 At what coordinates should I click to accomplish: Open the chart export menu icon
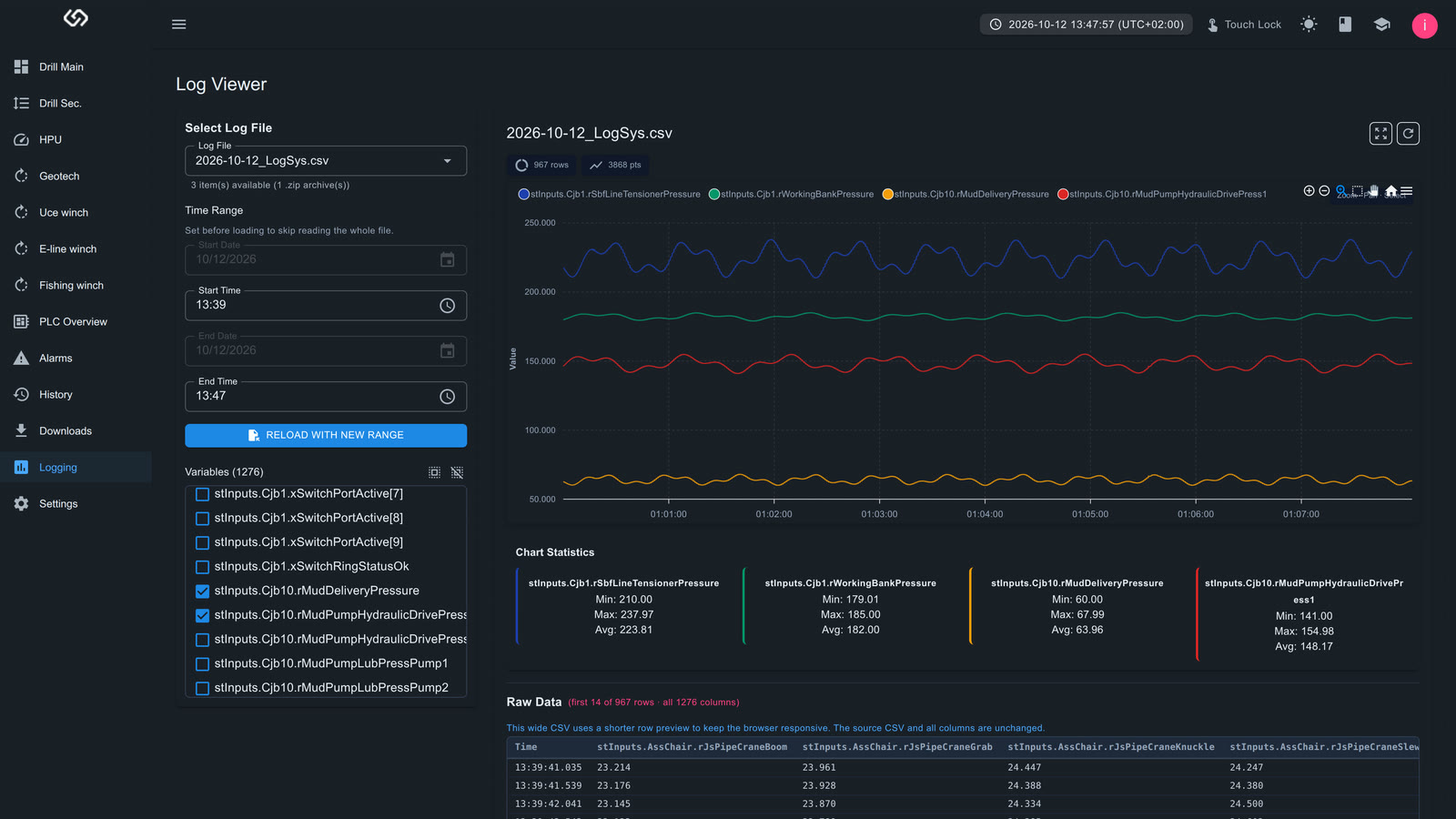coord(1407,191)
